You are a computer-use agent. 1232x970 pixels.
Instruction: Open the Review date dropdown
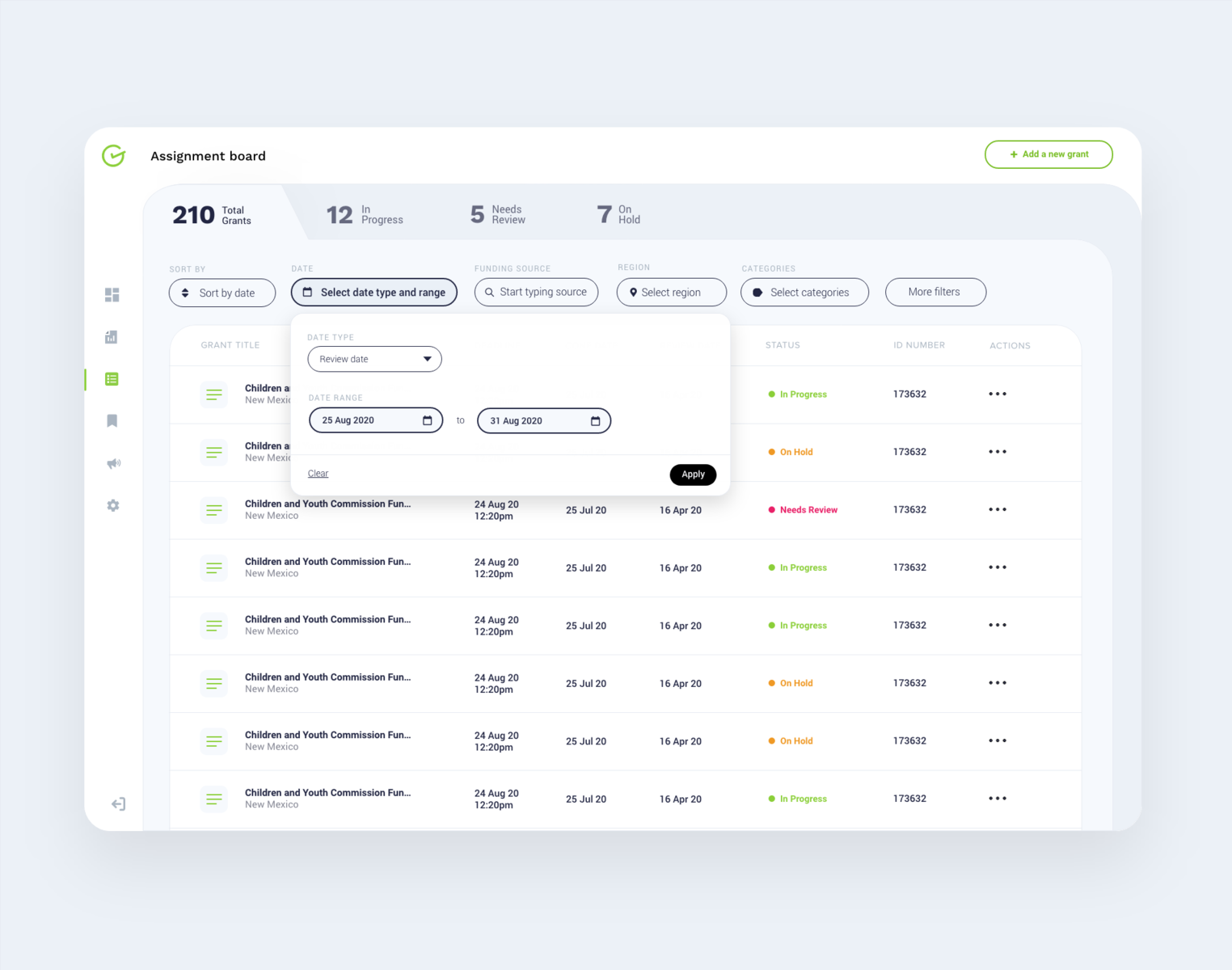pos(374,359)
